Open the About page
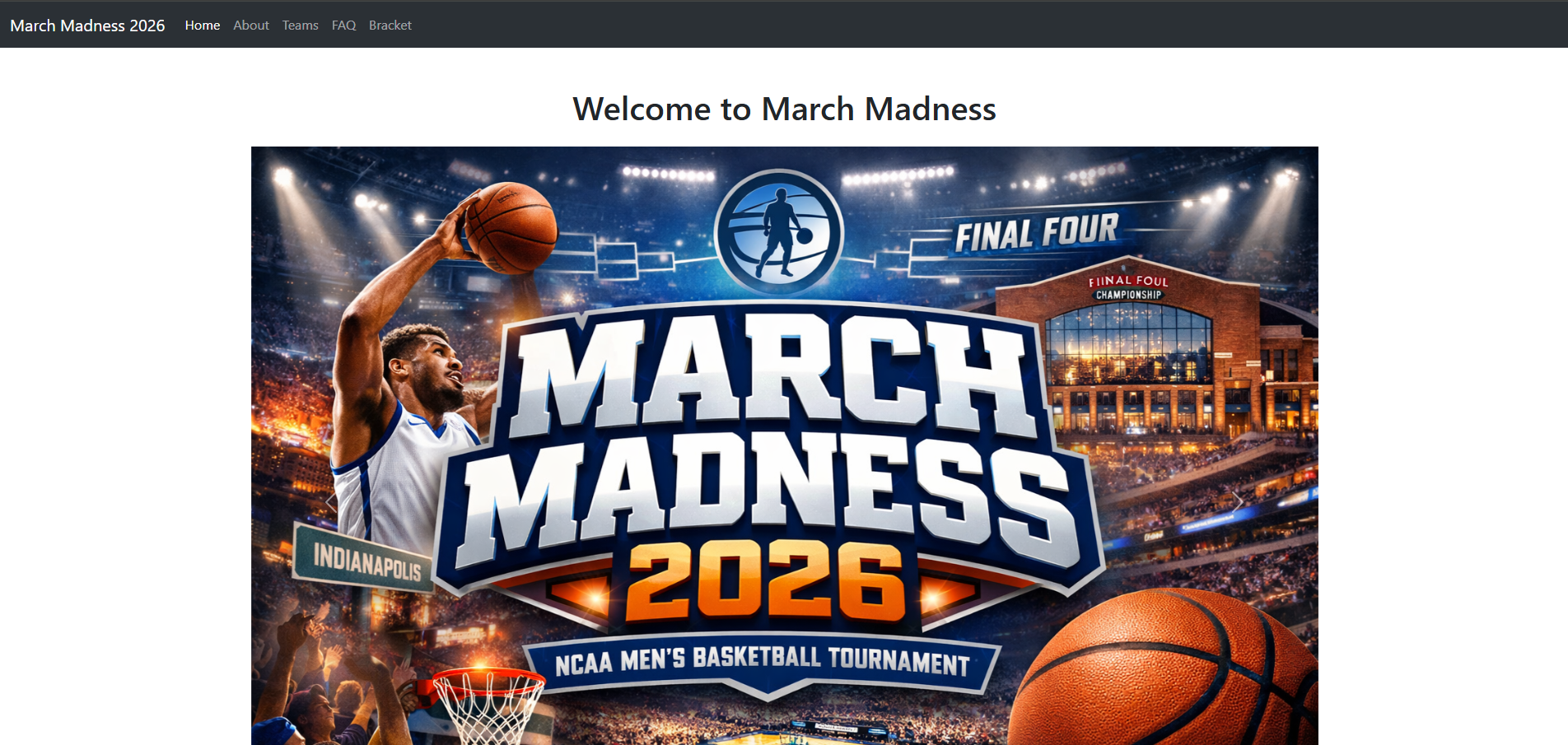This screenshot has width=1568, height=745. (x=251, y=26)
